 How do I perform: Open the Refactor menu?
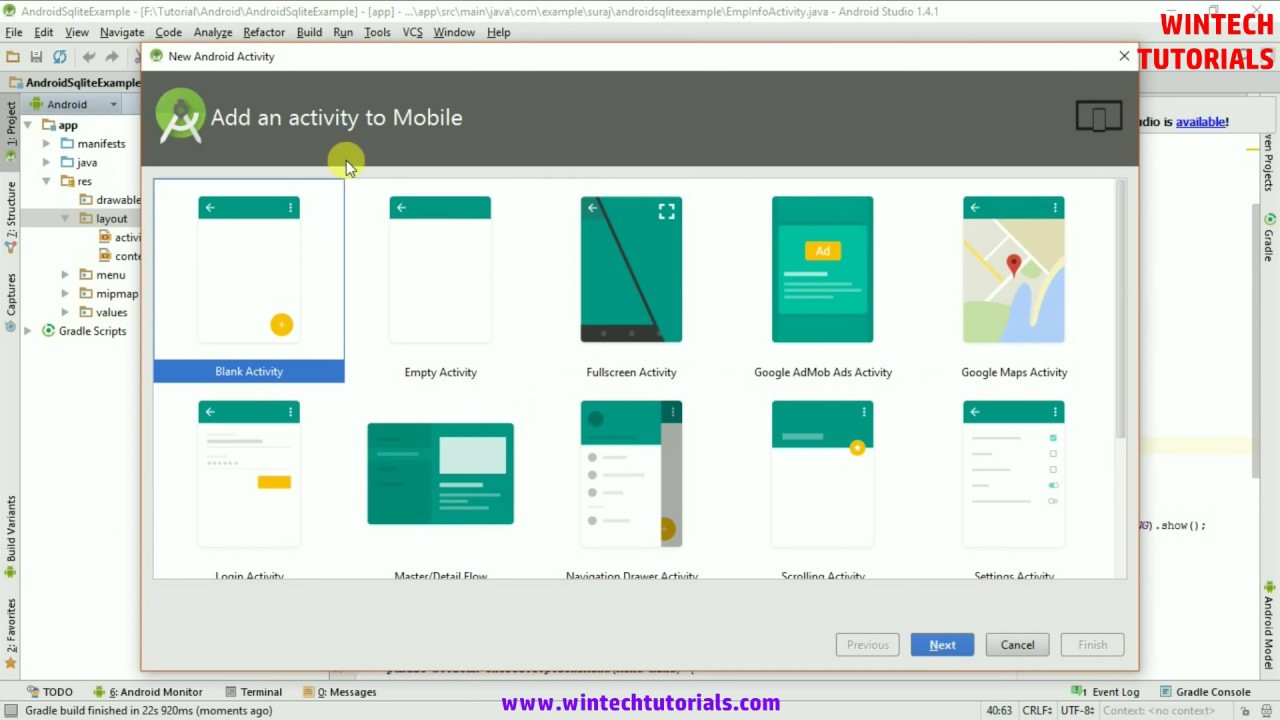[x=264, y=32]
